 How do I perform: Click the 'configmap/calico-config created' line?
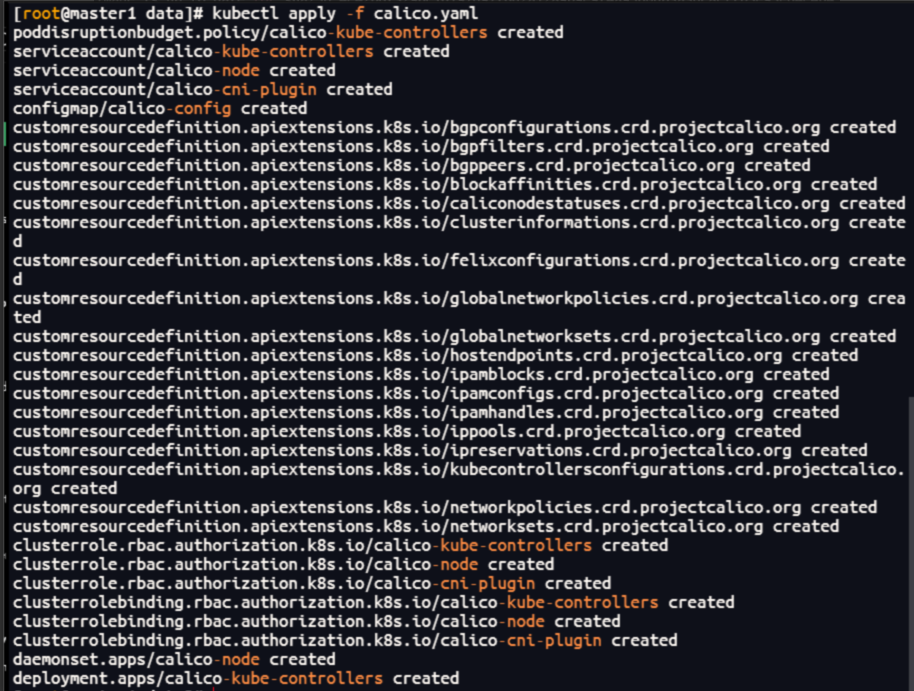point(160,108)
